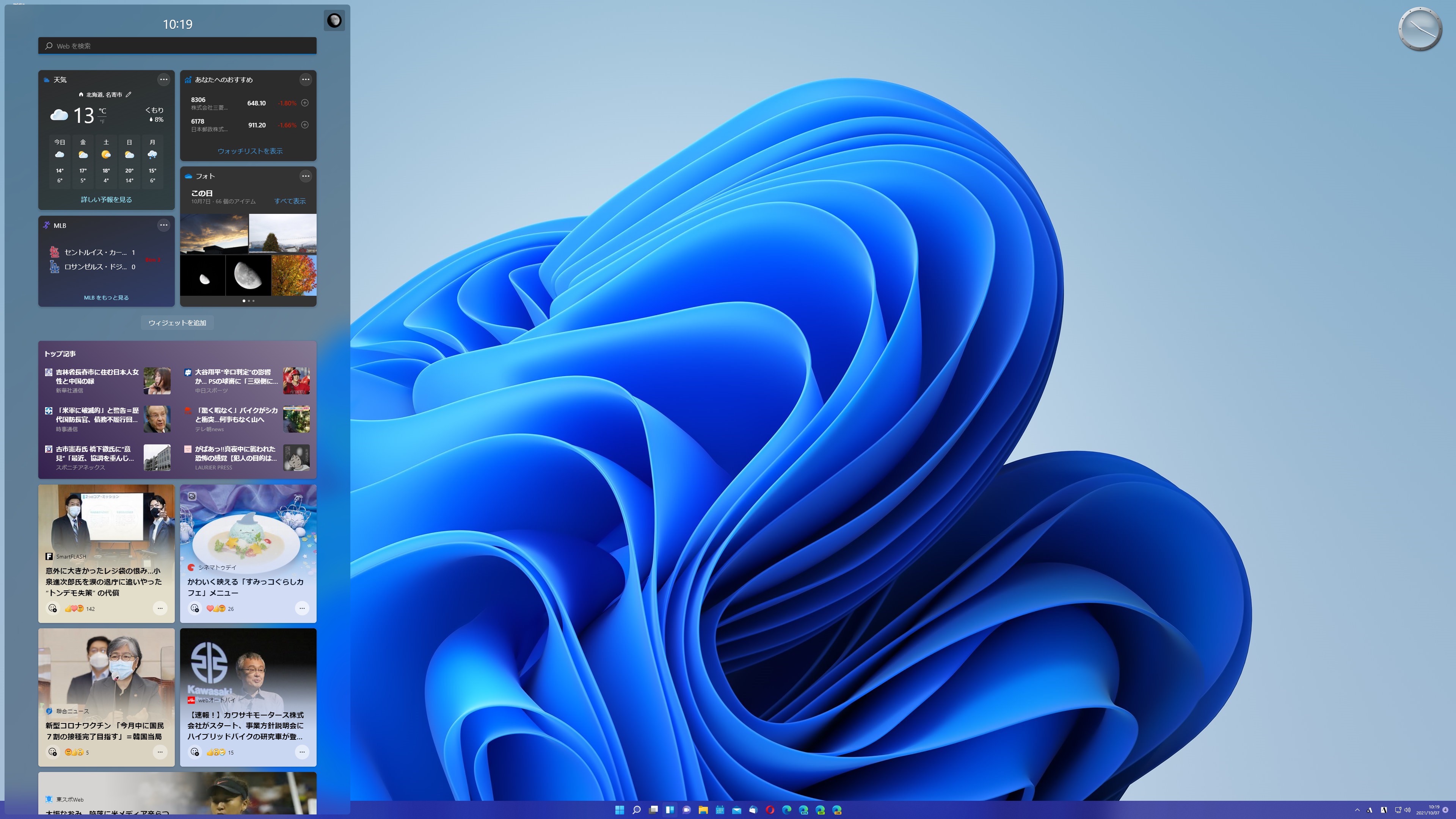Open the Windows Start menu
The width and height of the screenshot is (1456, 819).
pos(620,810)
